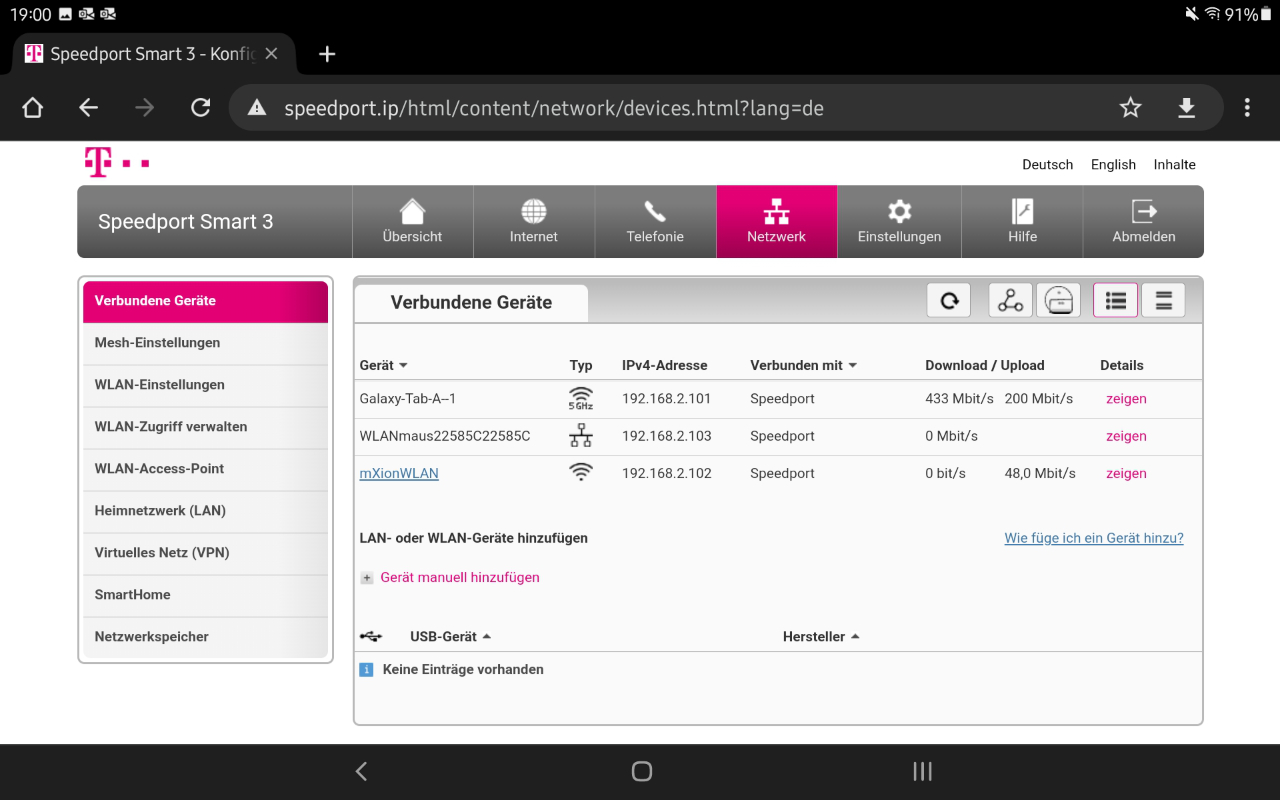Bookmark this page with the star

[x=1130, y=108]
